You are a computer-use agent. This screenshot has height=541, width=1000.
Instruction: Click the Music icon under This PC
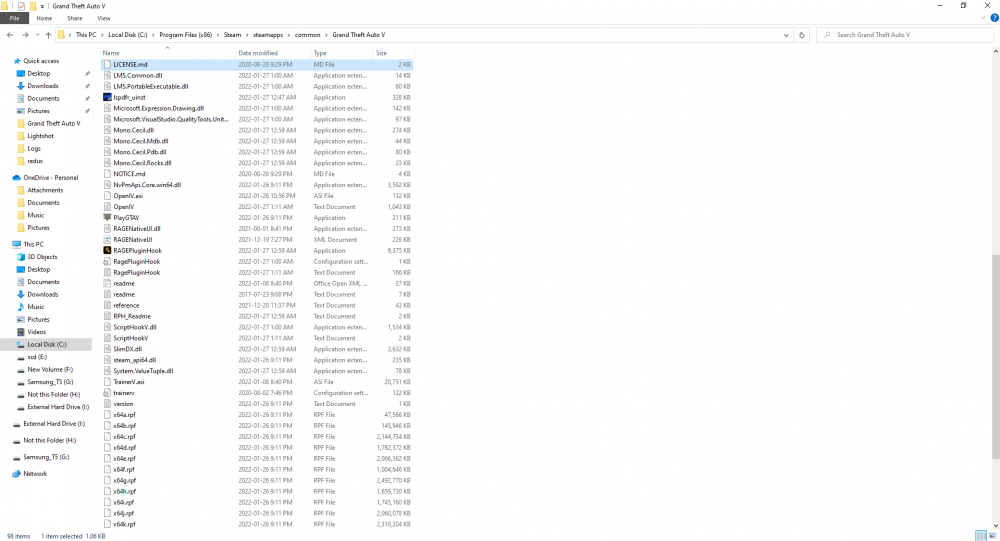tap(21, 307)
